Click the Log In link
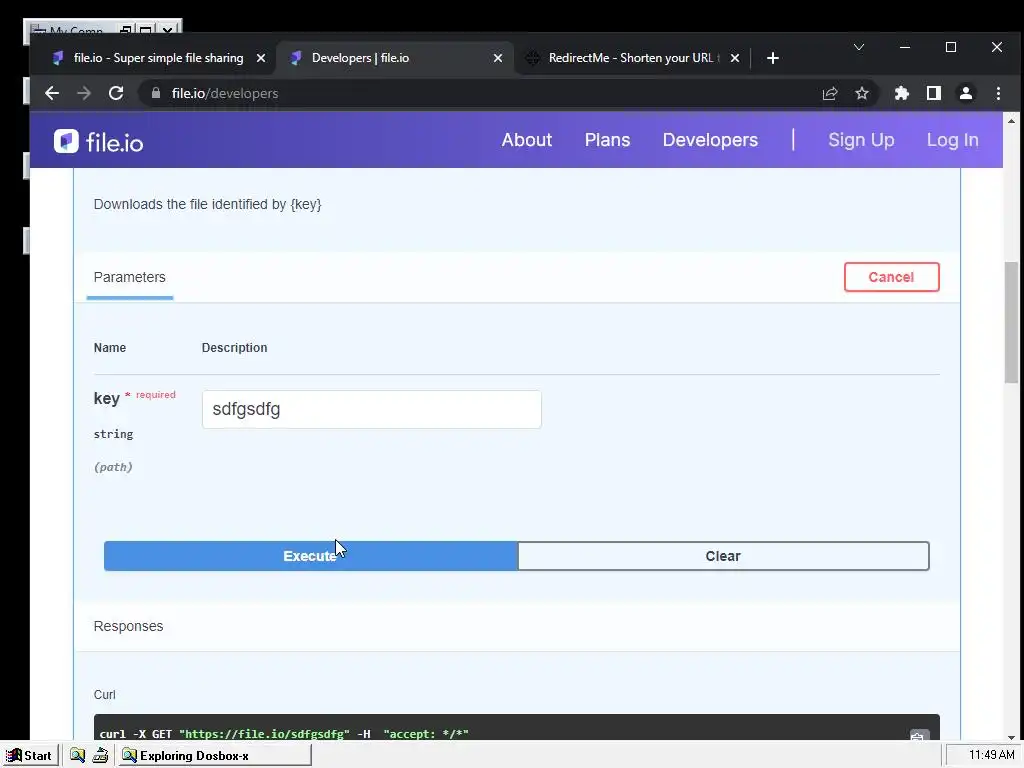Image resolution: width=1024 pixels, height=768 pixels. (952, 140)
